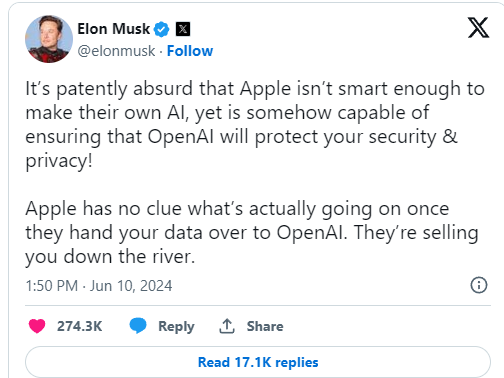The image size is (504, 378).
Task: Click the blue reply speech bubble icon
Action: click(x=138, y=325)
